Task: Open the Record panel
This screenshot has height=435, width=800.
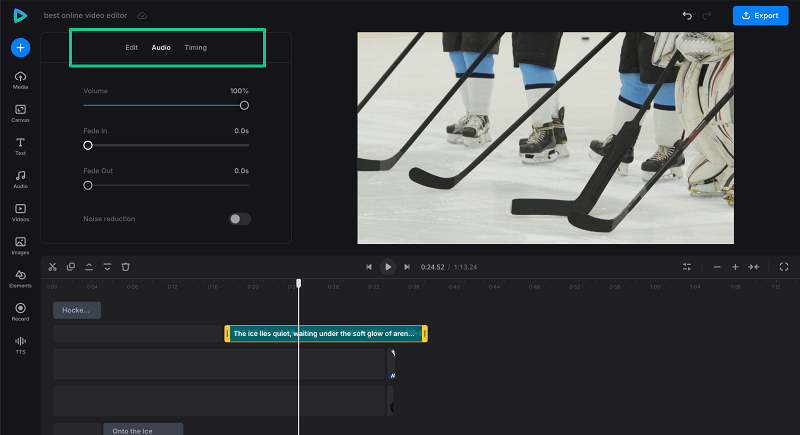Action: point(20,312)
